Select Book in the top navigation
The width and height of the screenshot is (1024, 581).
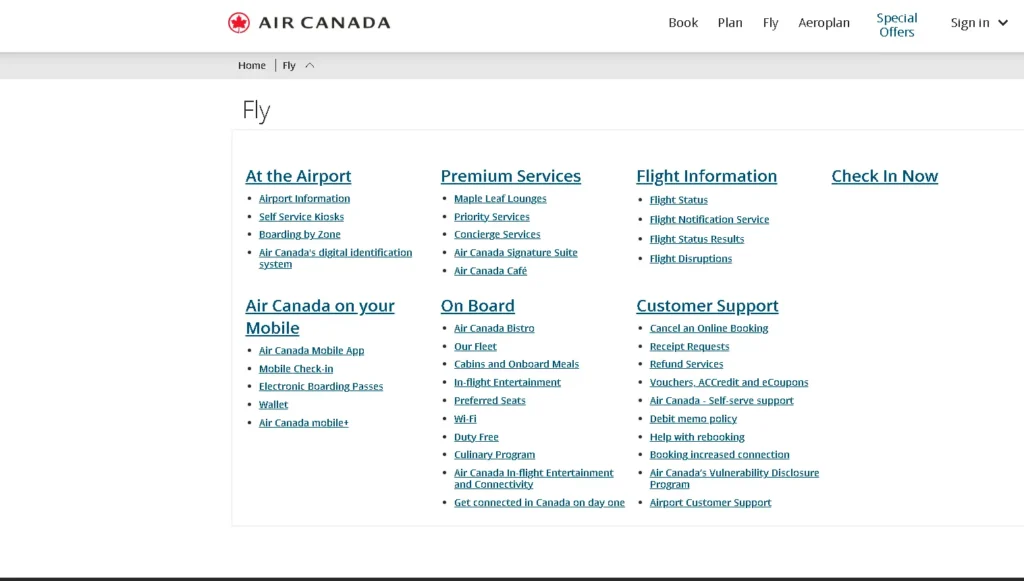coord(683,22)
